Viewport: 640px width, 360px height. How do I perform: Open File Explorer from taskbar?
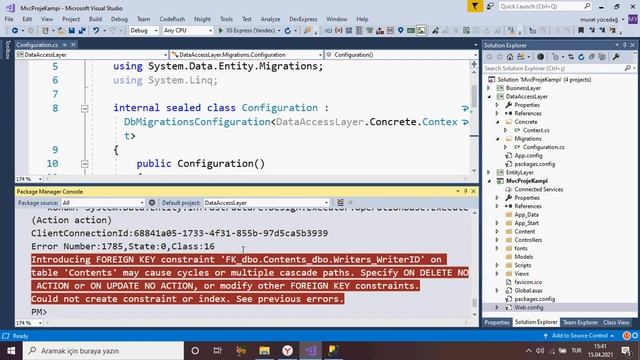tap(264, 351)
